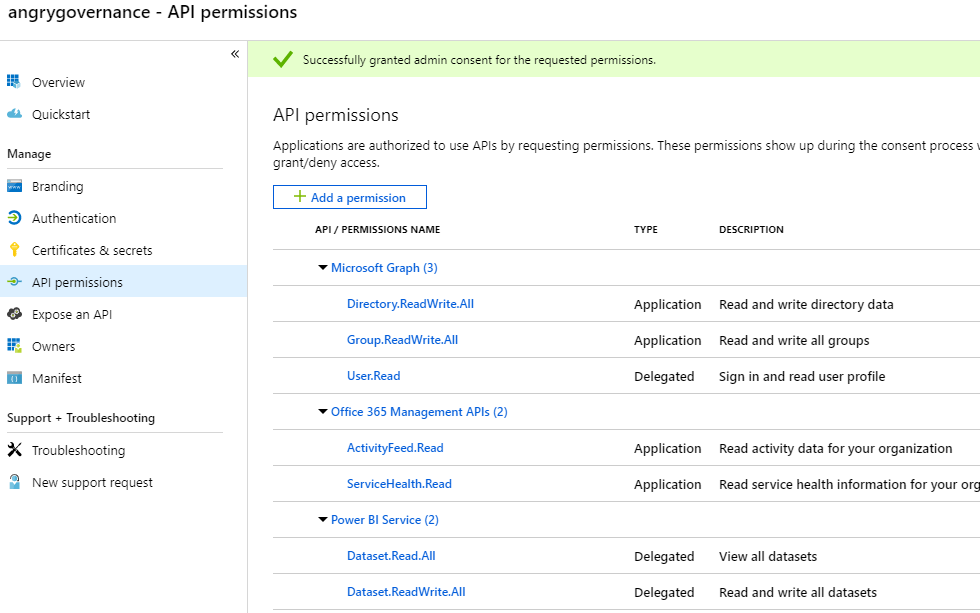Collapse the sidebar with double chevron
This screenshot has width=980, height=613.
pyautogui.click(x=235, y=54)
